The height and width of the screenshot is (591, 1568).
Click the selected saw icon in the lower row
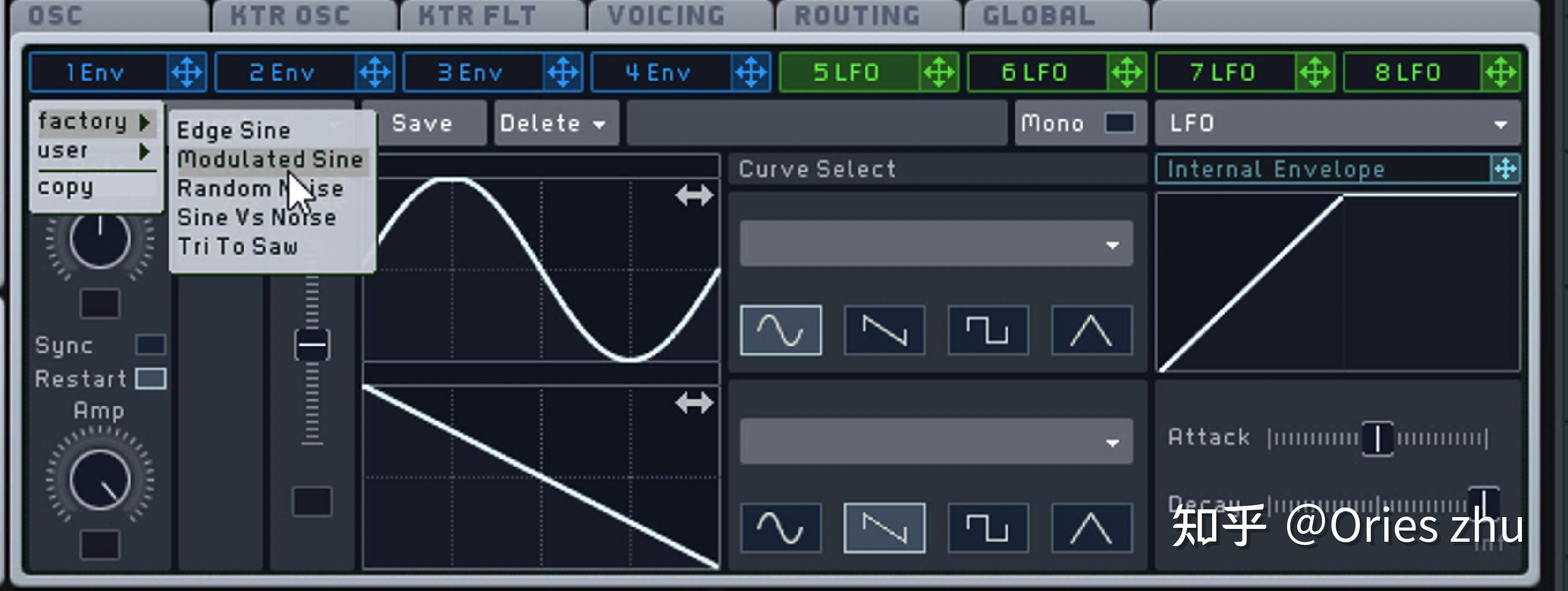point(884,527)
